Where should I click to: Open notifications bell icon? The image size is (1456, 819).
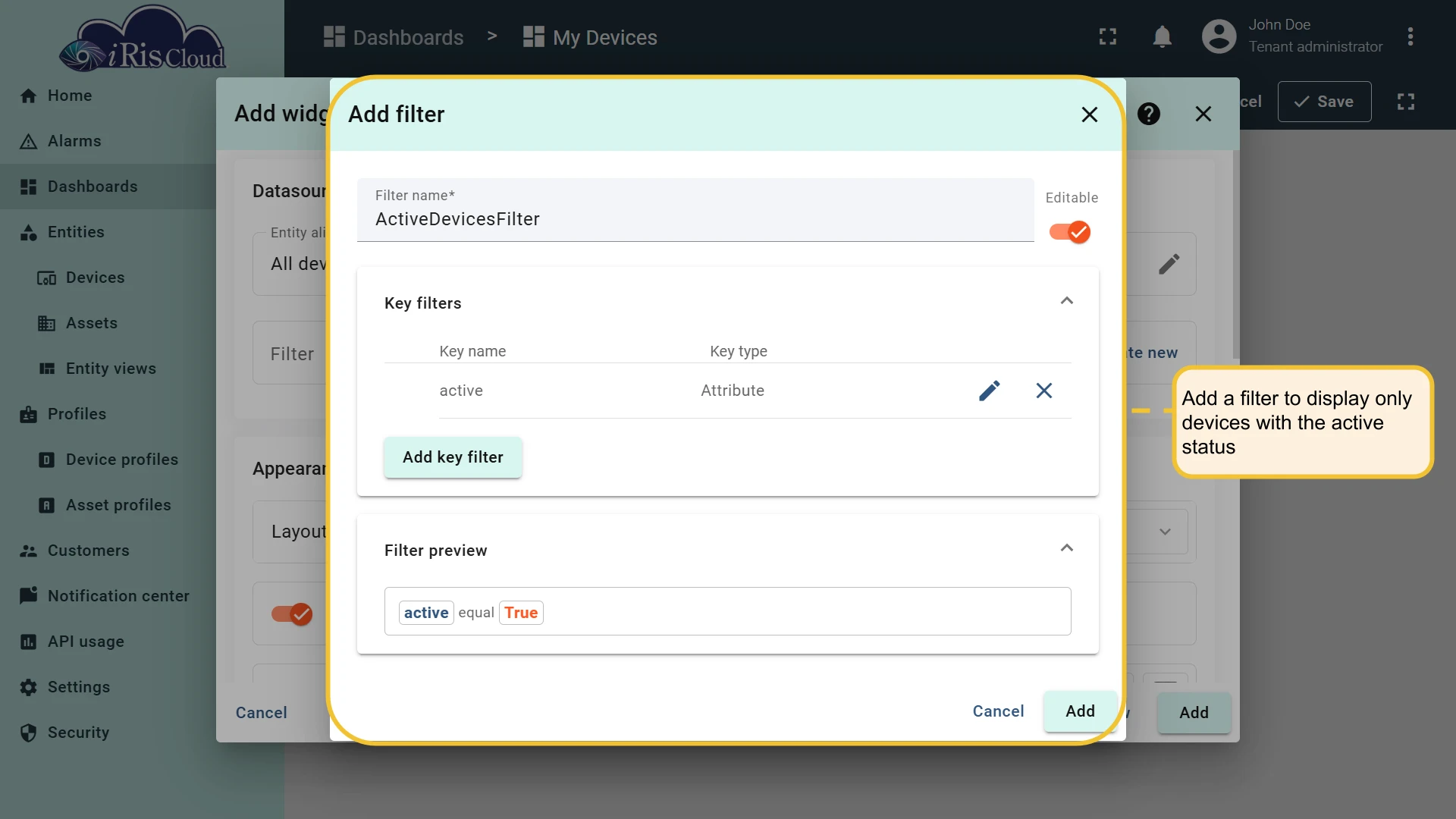(x=1162, y=36)
